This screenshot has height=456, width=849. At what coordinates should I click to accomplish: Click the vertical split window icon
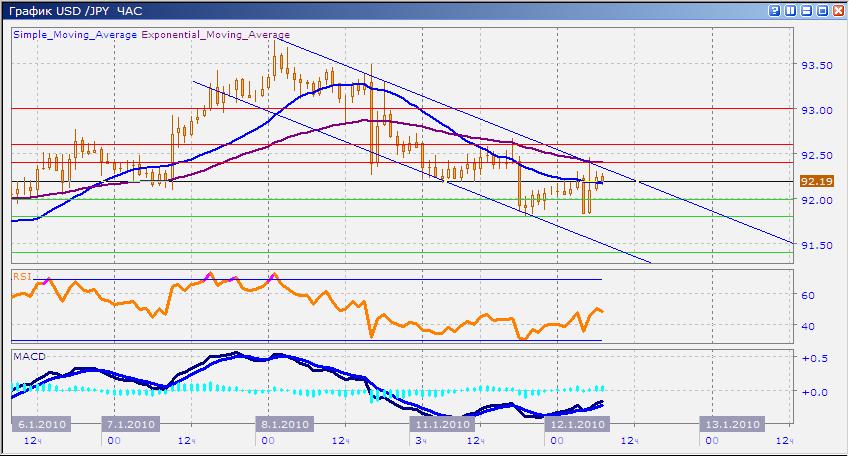791,10
